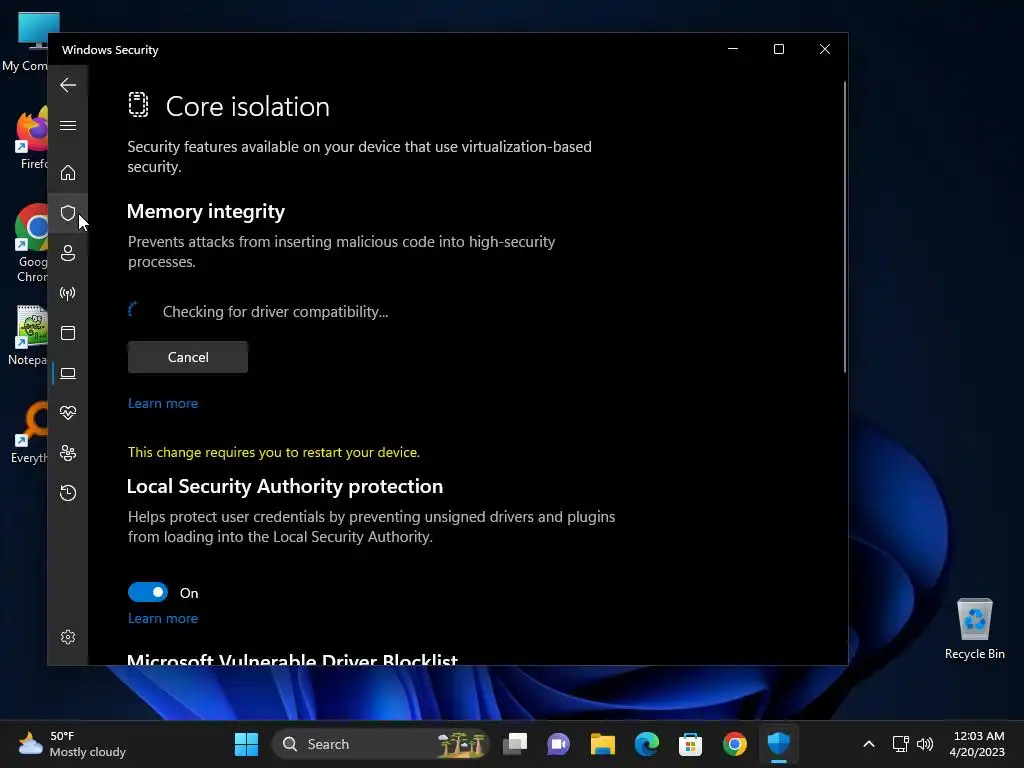Go back using the back arrow
Viewport: 1024px width, 768px height.
tap(68, 85)
